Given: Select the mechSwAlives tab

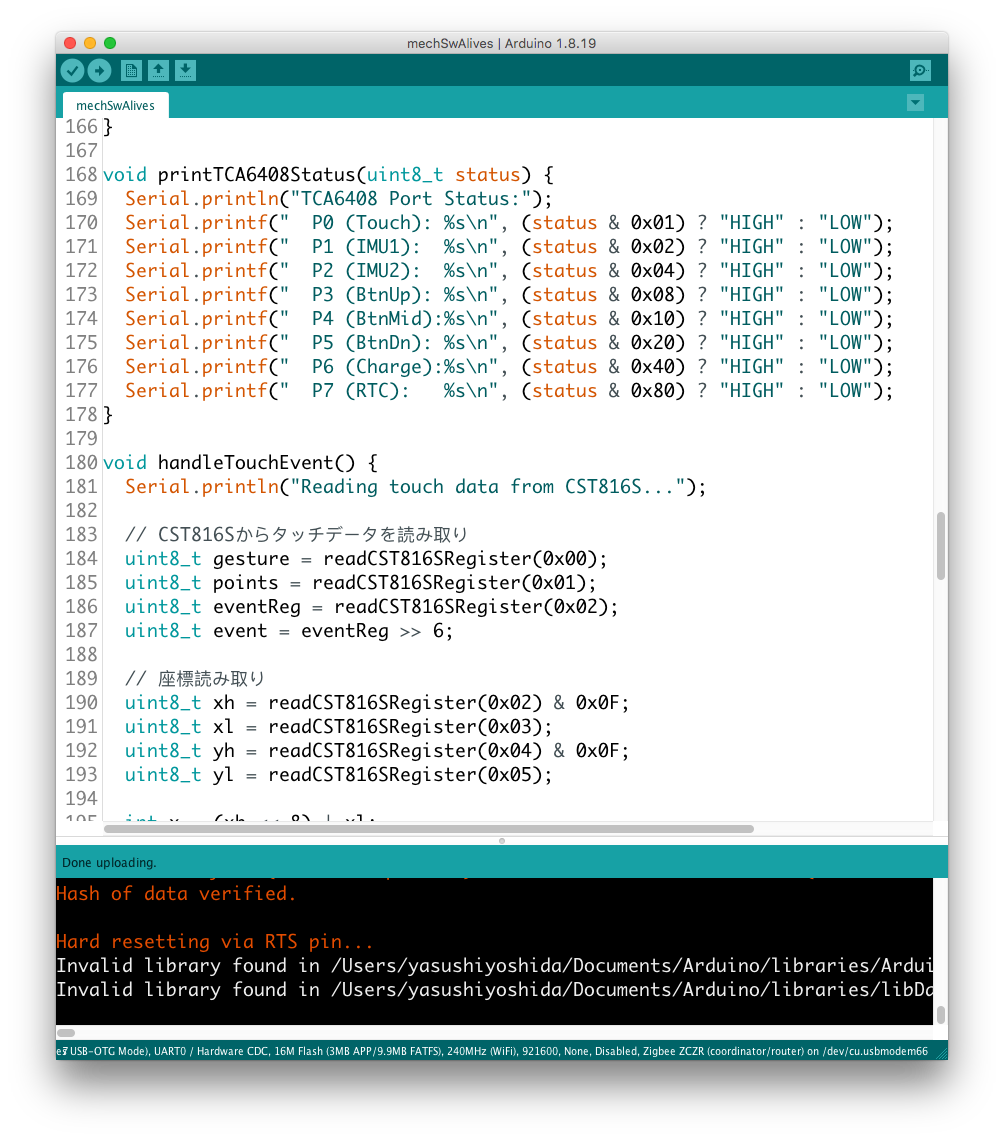Looking at the screenshot, I should click(x=115, y=105).
